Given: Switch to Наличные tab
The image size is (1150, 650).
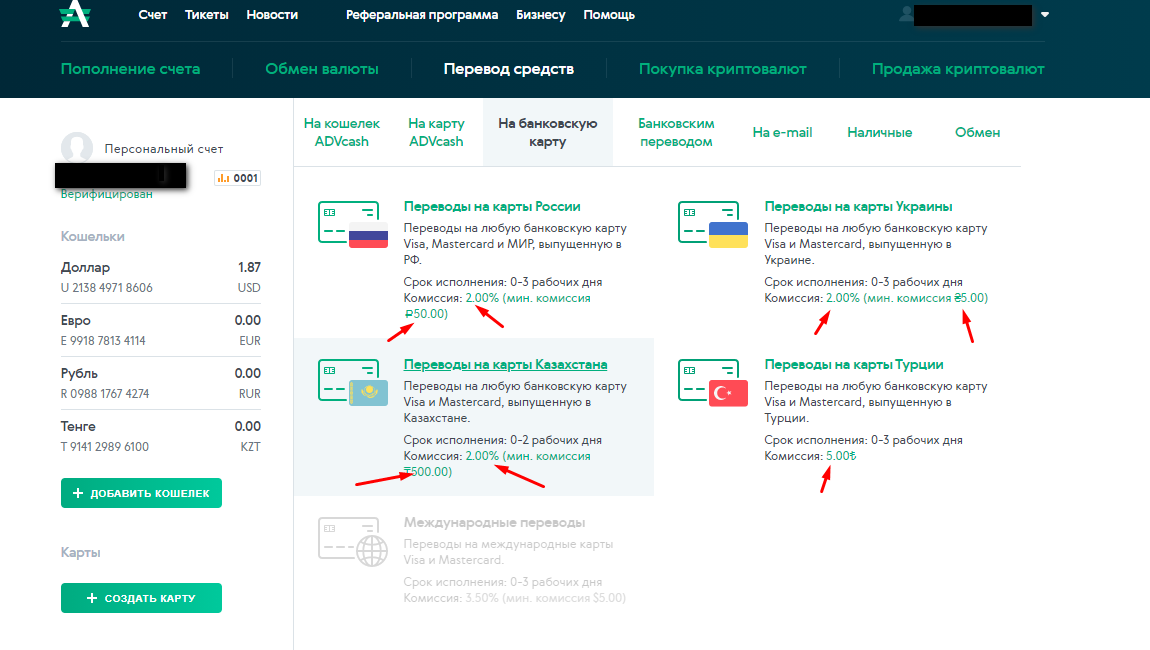Looking at the screenshot, I should tap(880, 133).
